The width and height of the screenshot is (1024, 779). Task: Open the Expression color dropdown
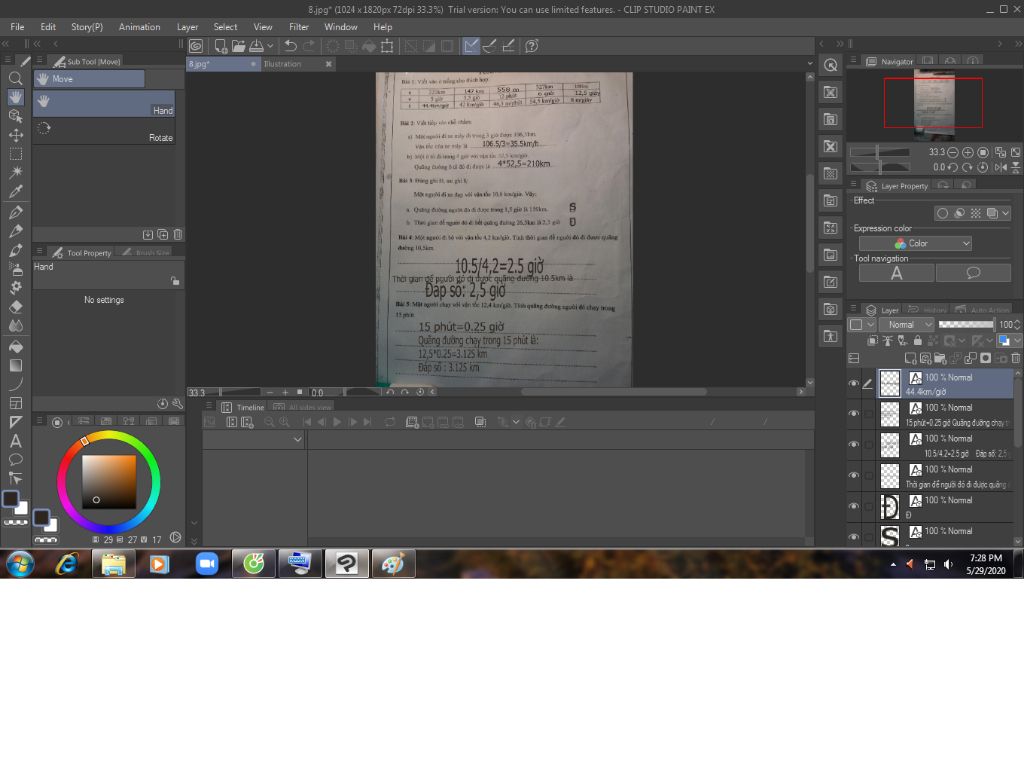[x=915, y=244]
